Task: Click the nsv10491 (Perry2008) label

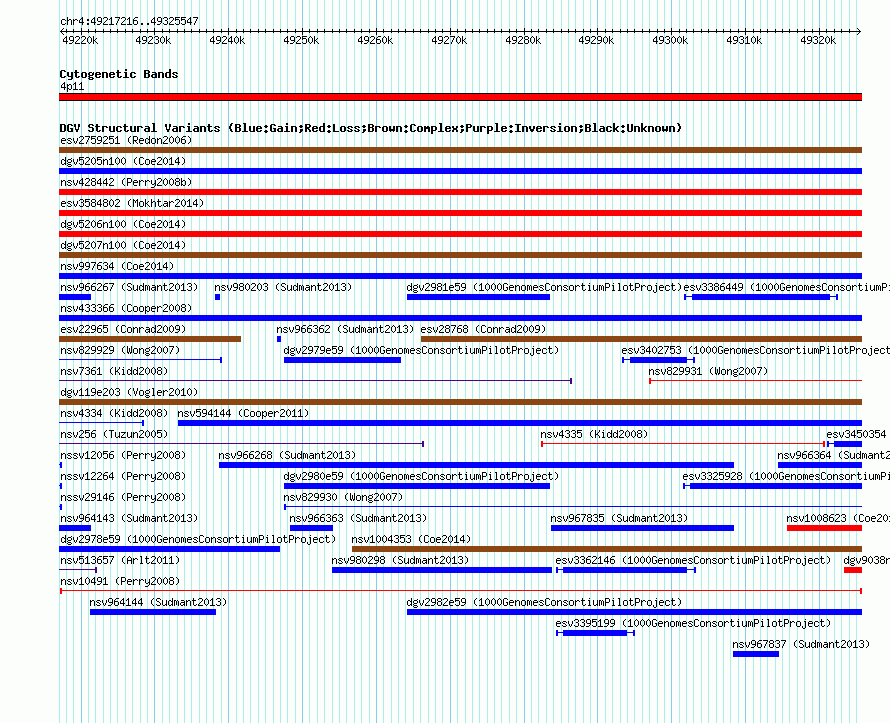Action: tap(120, 581)
